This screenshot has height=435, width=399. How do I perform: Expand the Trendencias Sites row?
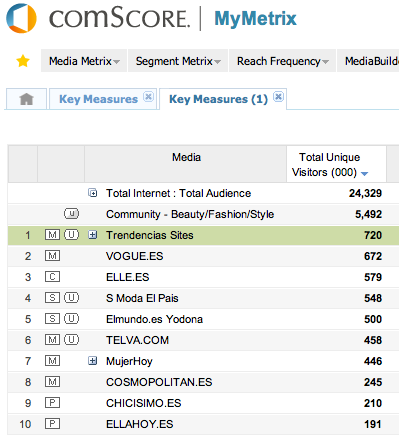tap(93, 235)
